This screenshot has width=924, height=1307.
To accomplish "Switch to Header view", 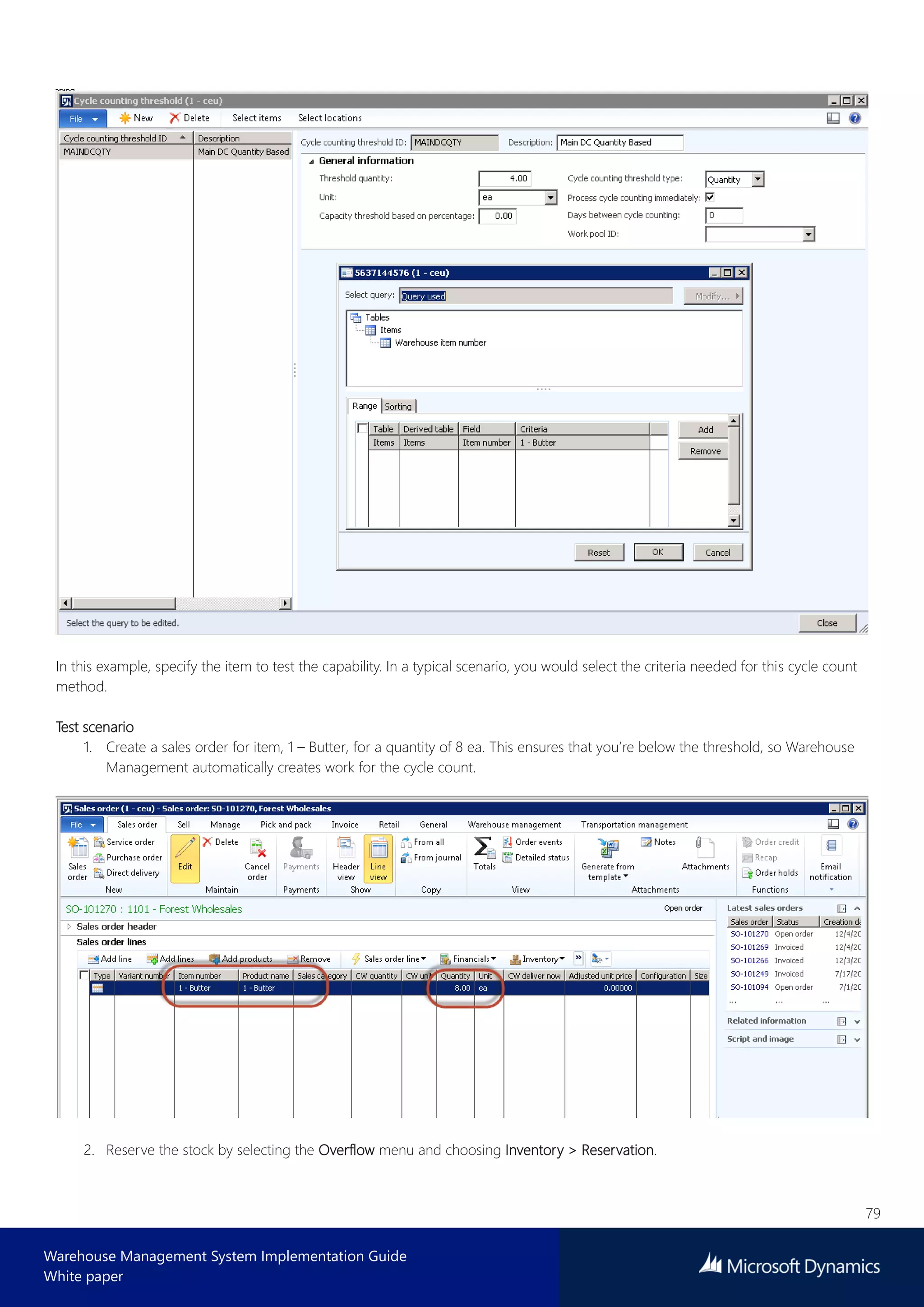I will [x=346, y=859].
